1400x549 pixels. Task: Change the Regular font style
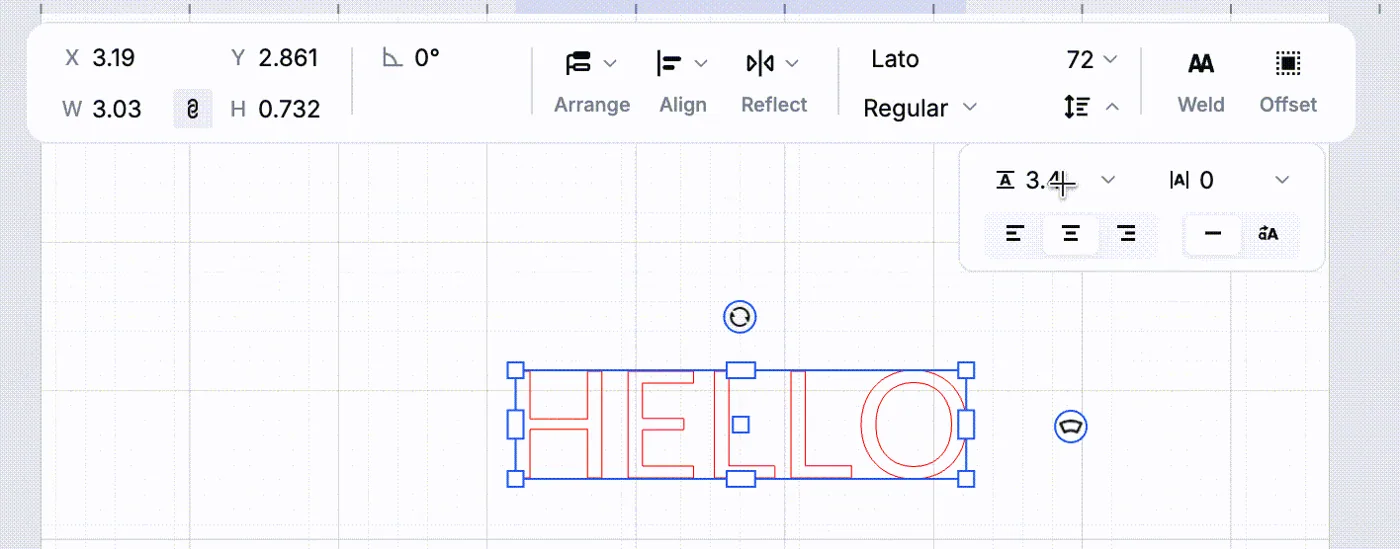click(920, 108)
